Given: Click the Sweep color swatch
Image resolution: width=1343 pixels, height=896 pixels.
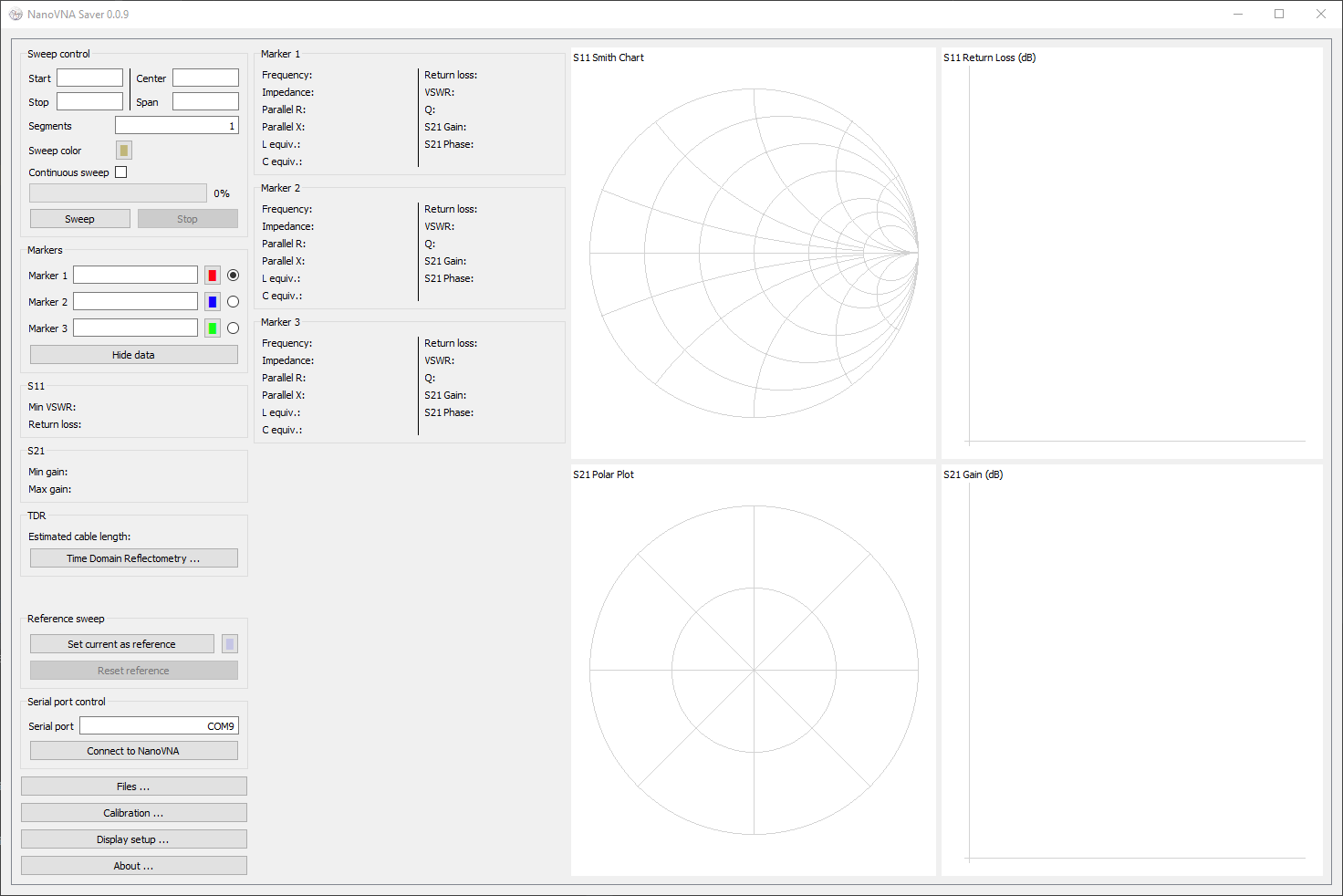Looking at the screenshot, I should tap(124, 151).
